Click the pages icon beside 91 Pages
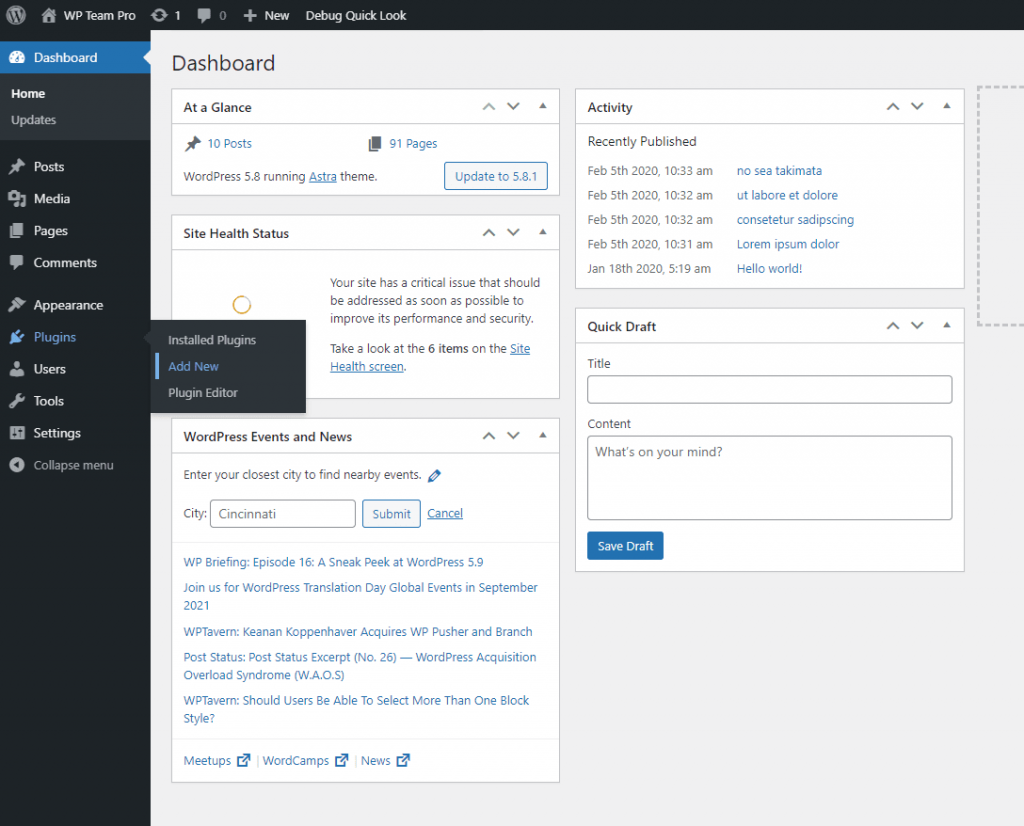Screen dimensions: 1024x826 [375, 144]
